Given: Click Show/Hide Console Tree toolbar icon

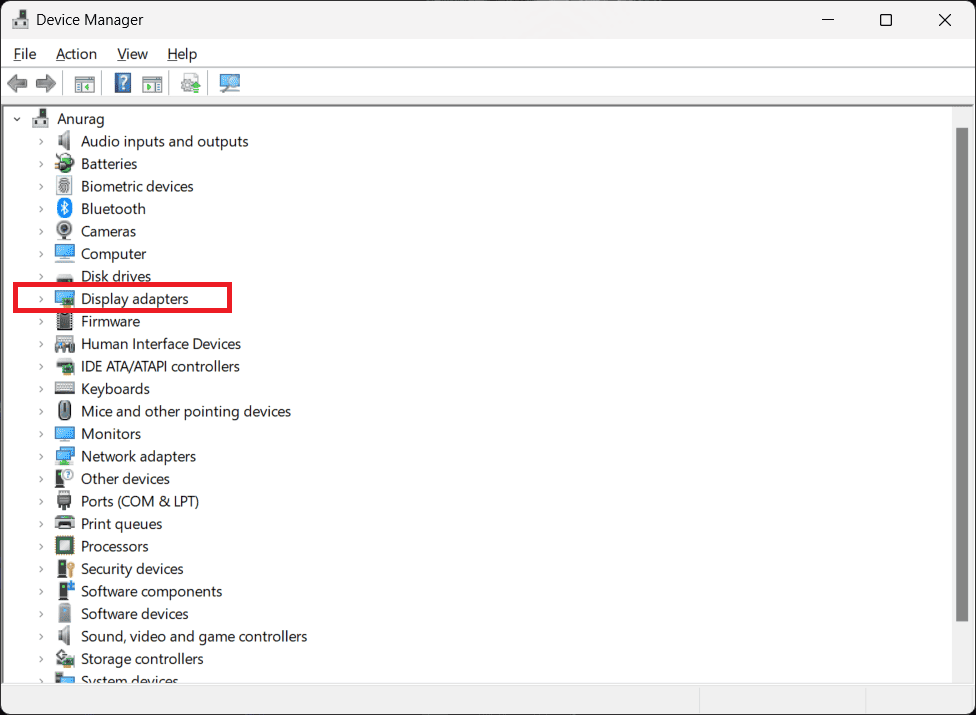Looking at the screenshot, I should (x=85, y=84).
